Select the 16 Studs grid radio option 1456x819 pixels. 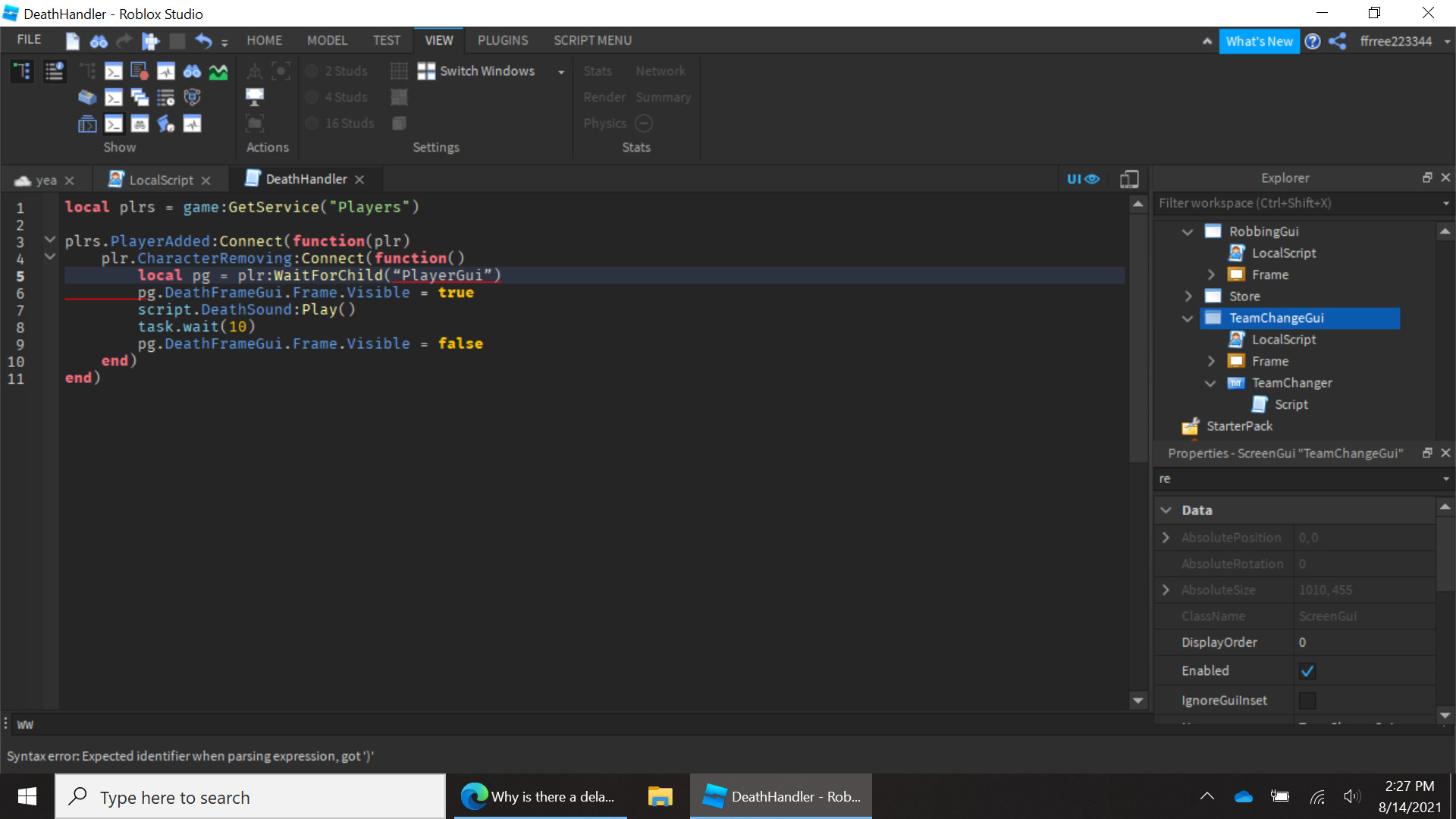click(312, 123)
